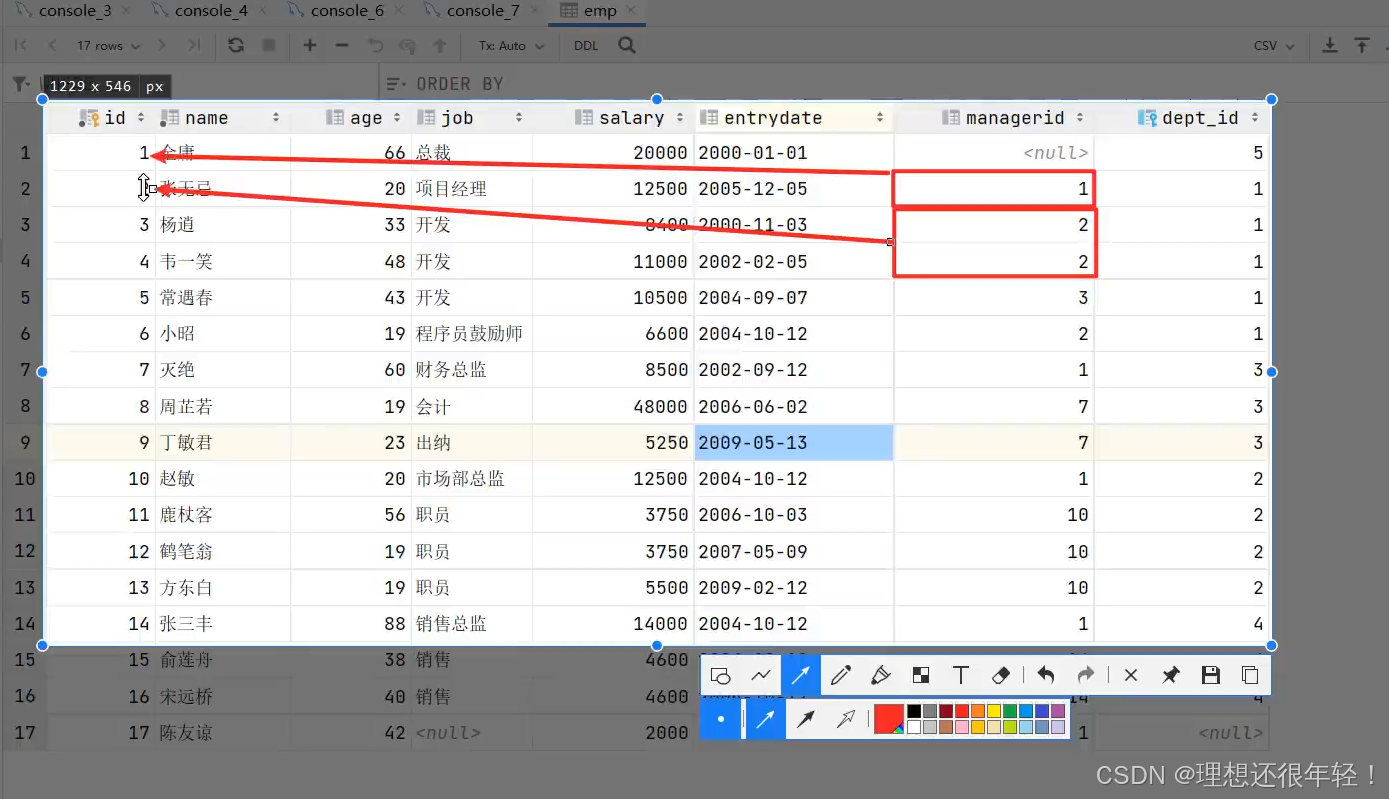Select the name cell 周芷若
The height and width of the screenshot is (799, 1389).
[222, 407]
